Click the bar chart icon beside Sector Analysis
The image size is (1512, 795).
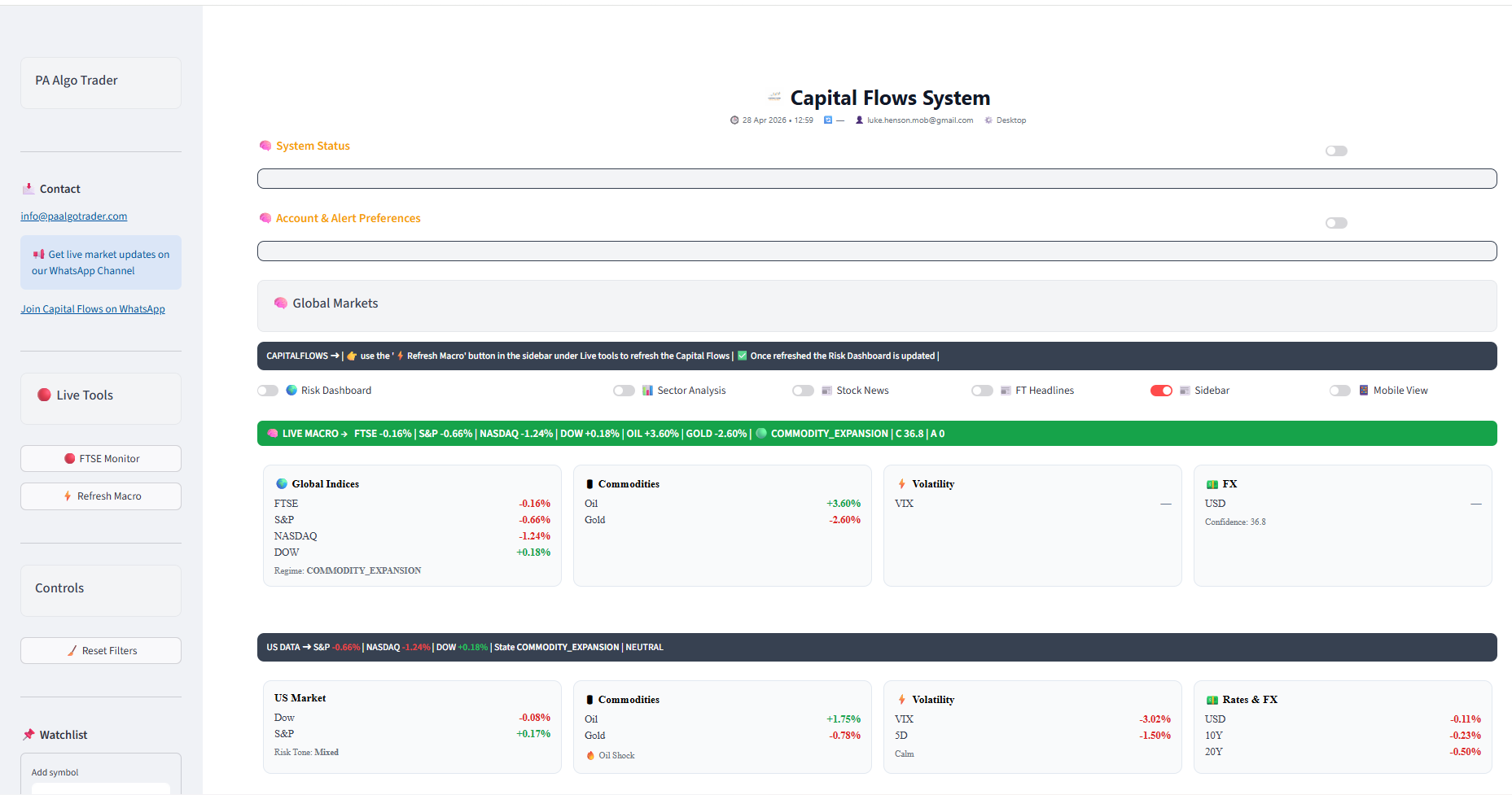[647, 391]
